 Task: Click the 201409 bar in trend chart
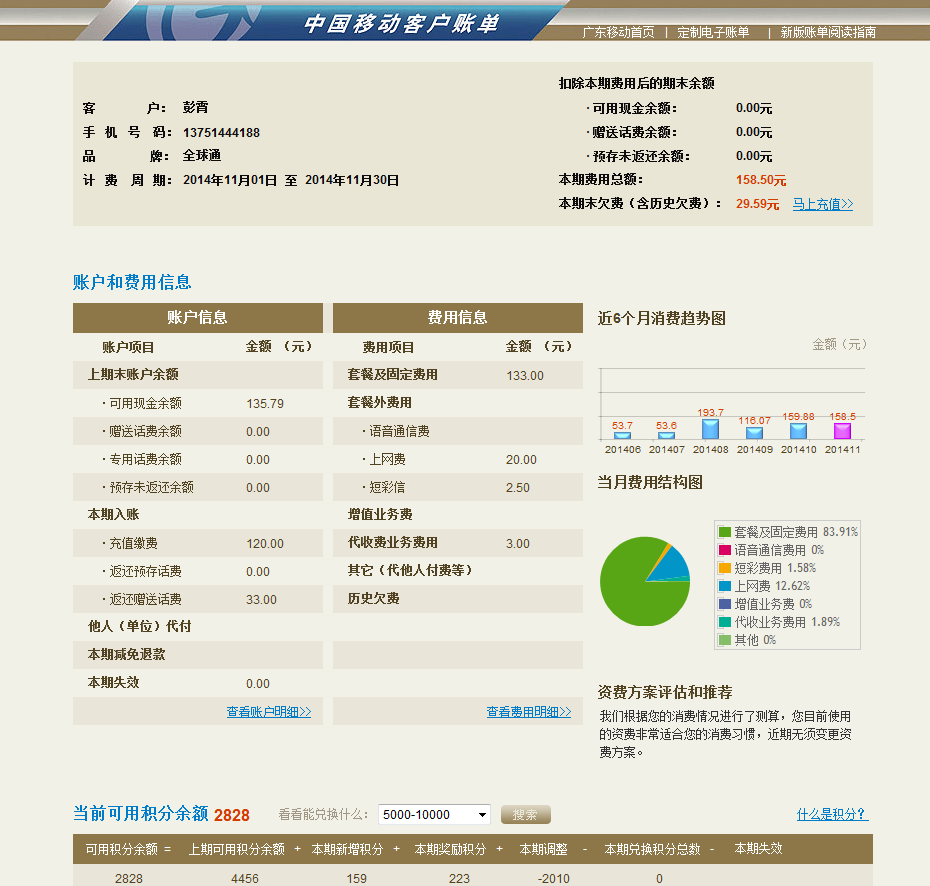click(x=754, y=433)
